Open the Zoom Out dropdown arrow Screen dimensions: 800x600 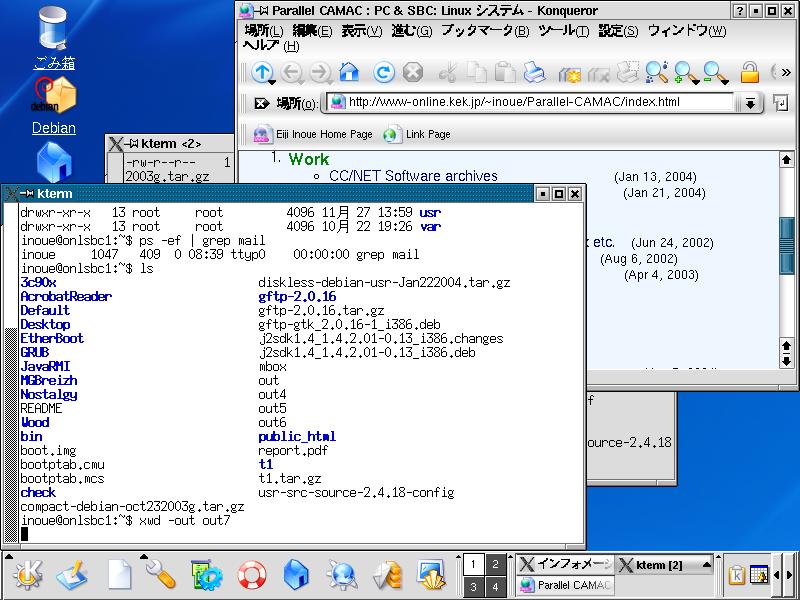(x=724, y=82)
